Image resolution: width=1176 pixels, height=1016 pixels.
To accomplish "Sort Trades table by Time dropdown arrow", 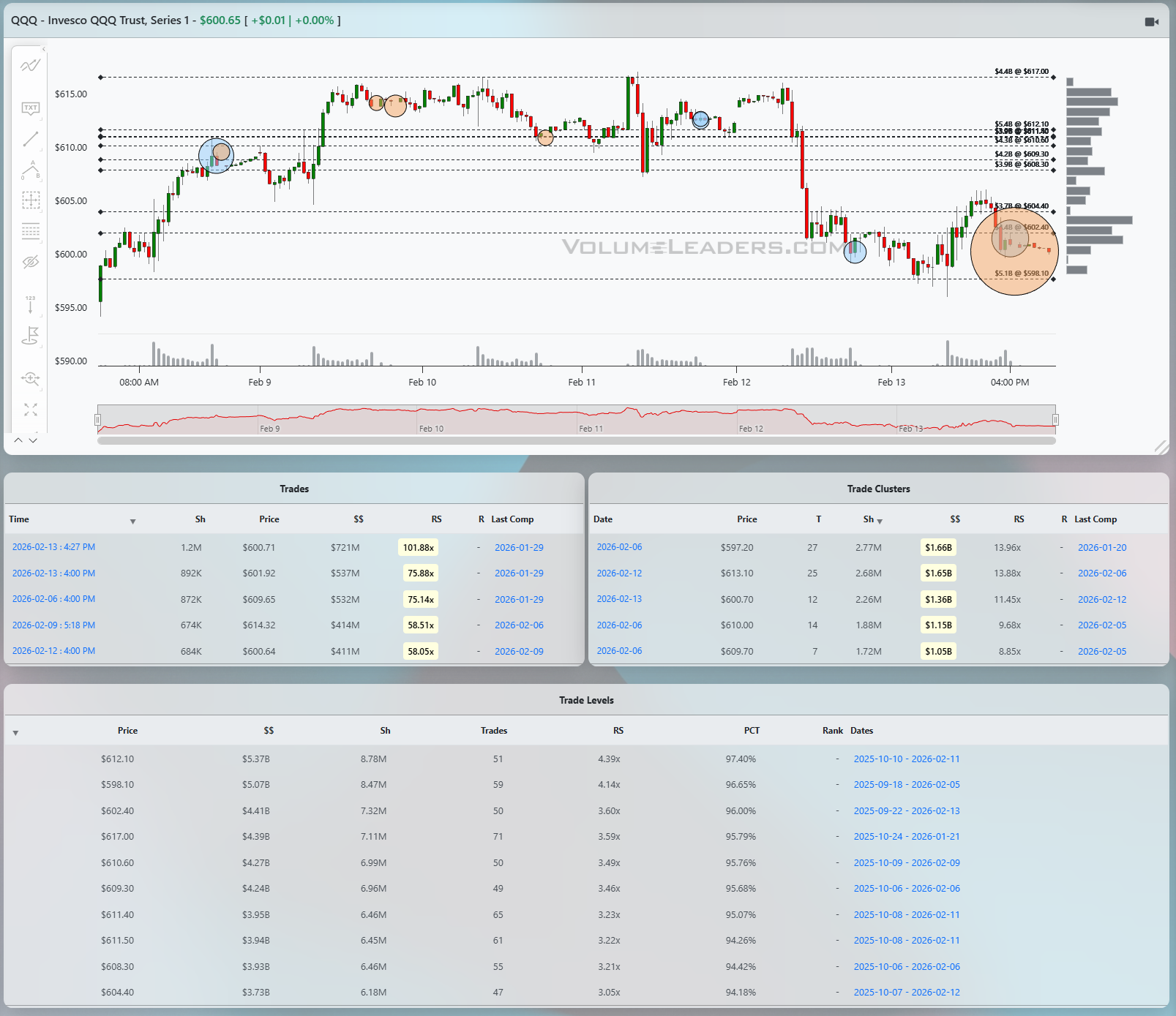I will pos(132,522).
